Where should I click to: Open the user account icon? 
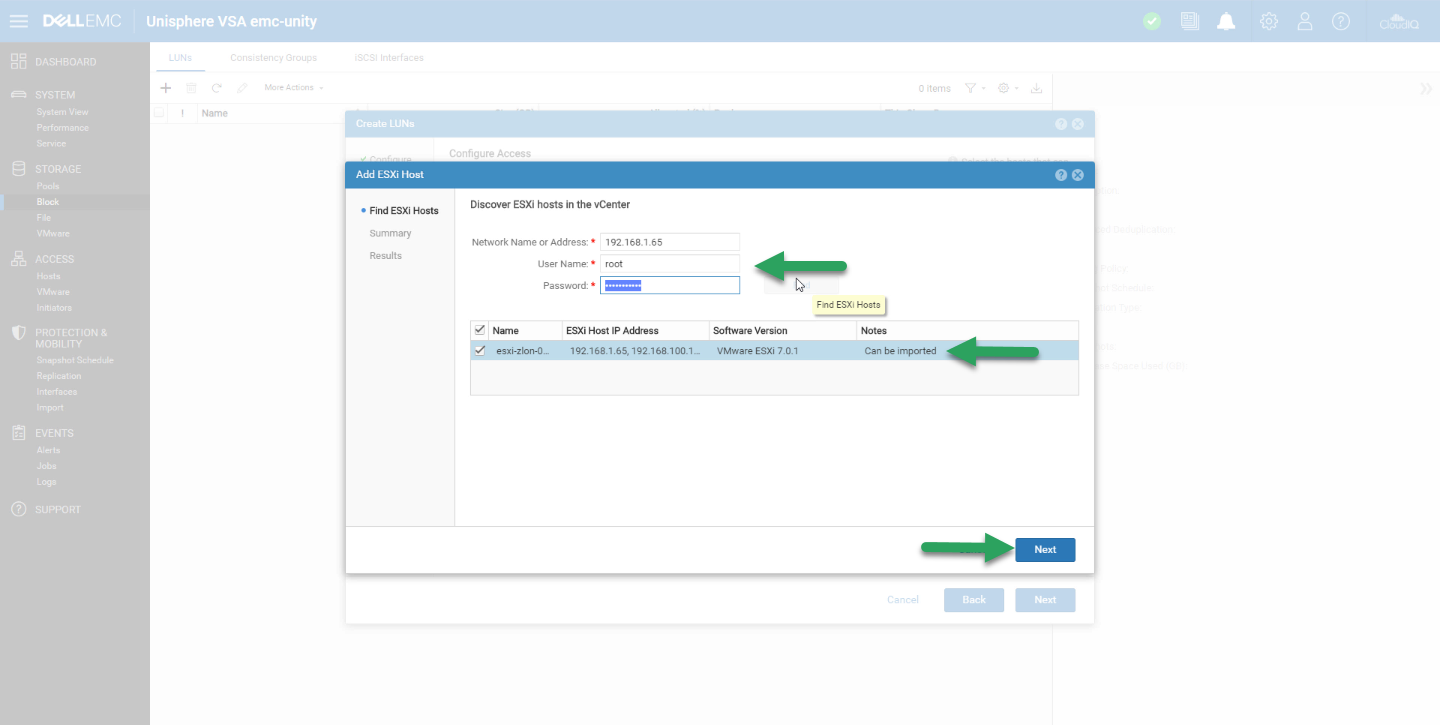(1305, 21)
